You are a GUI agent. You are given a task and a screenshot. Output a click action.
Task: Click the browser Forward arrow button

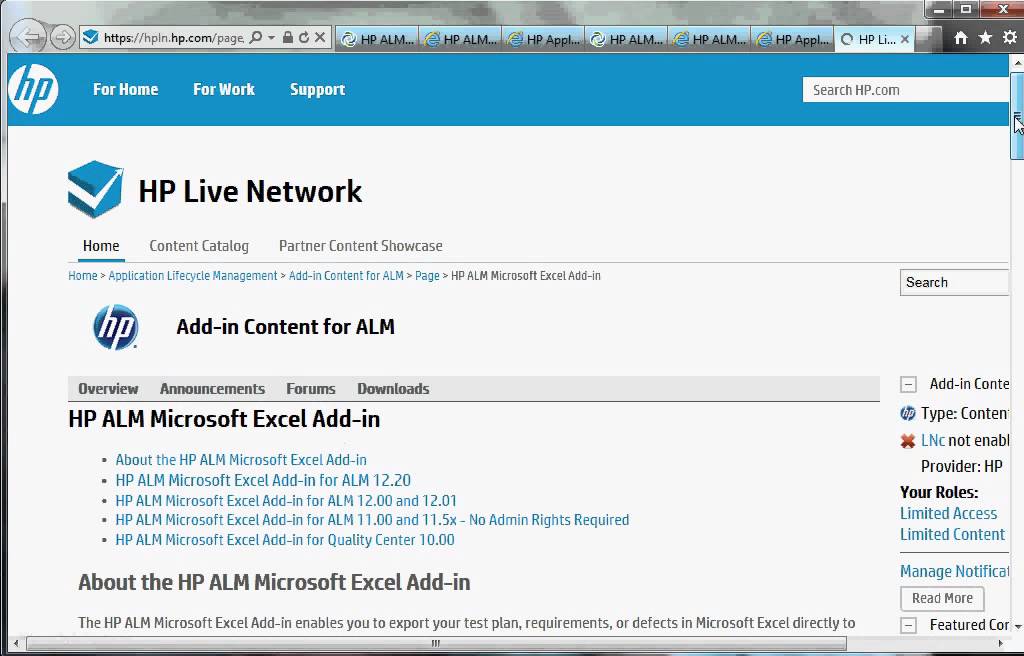(63, 37)
